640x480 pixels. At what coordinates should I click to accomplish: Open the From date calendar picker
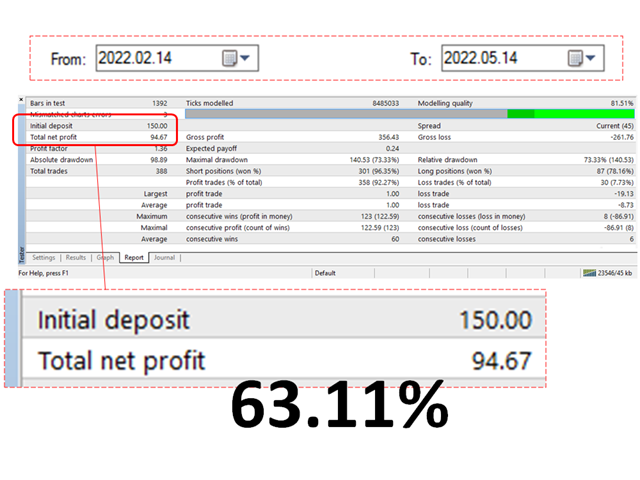pos(230,58)
